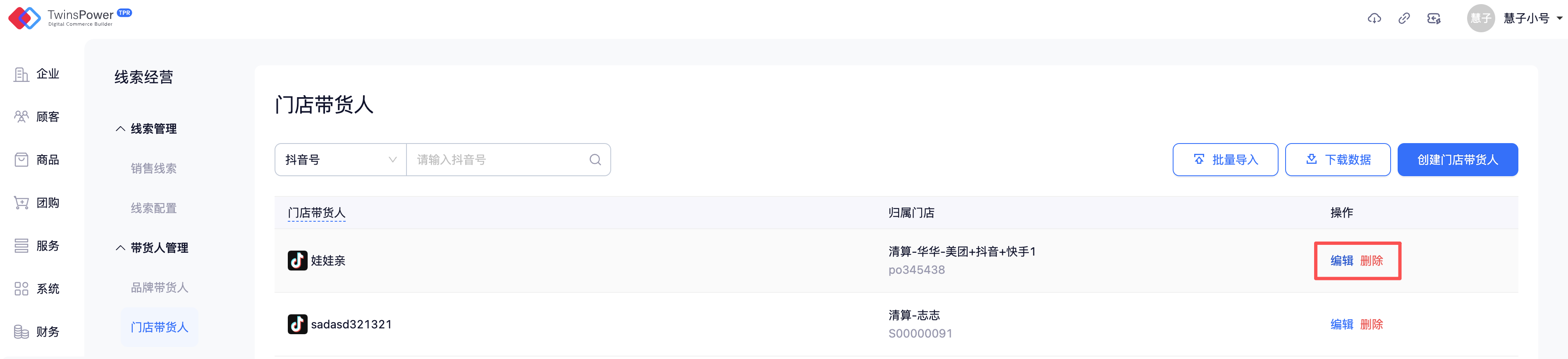The height and width of the screenshot is (359, 1568).
Task: Click the header icon left of the avatar
Action: click(1434, 18)
